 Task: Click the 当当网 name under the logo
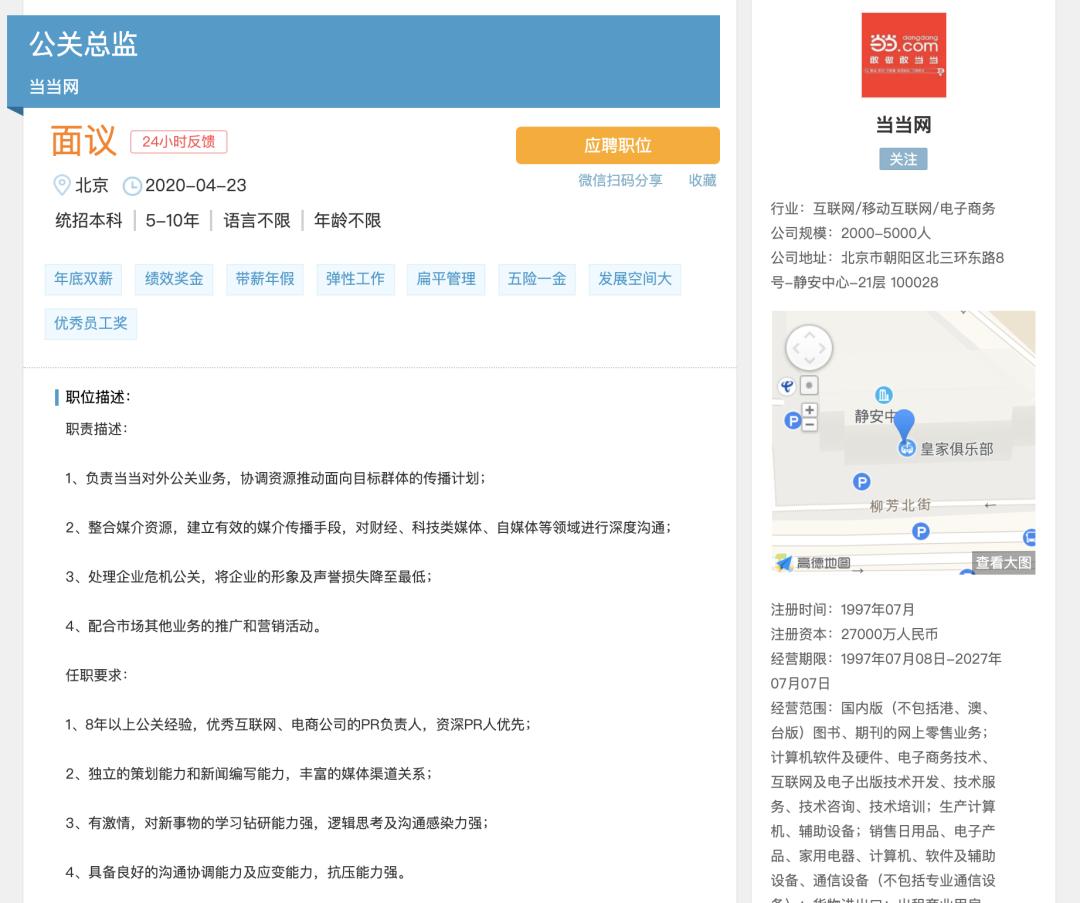click(x=903, y=125)
